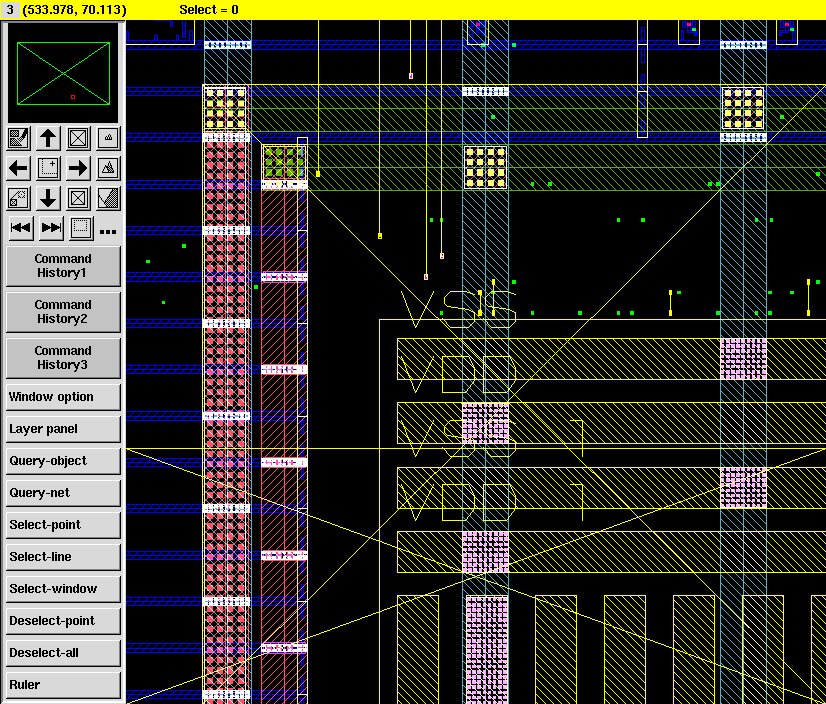Open Command History1
826x704 pixels.
(63, 266)
